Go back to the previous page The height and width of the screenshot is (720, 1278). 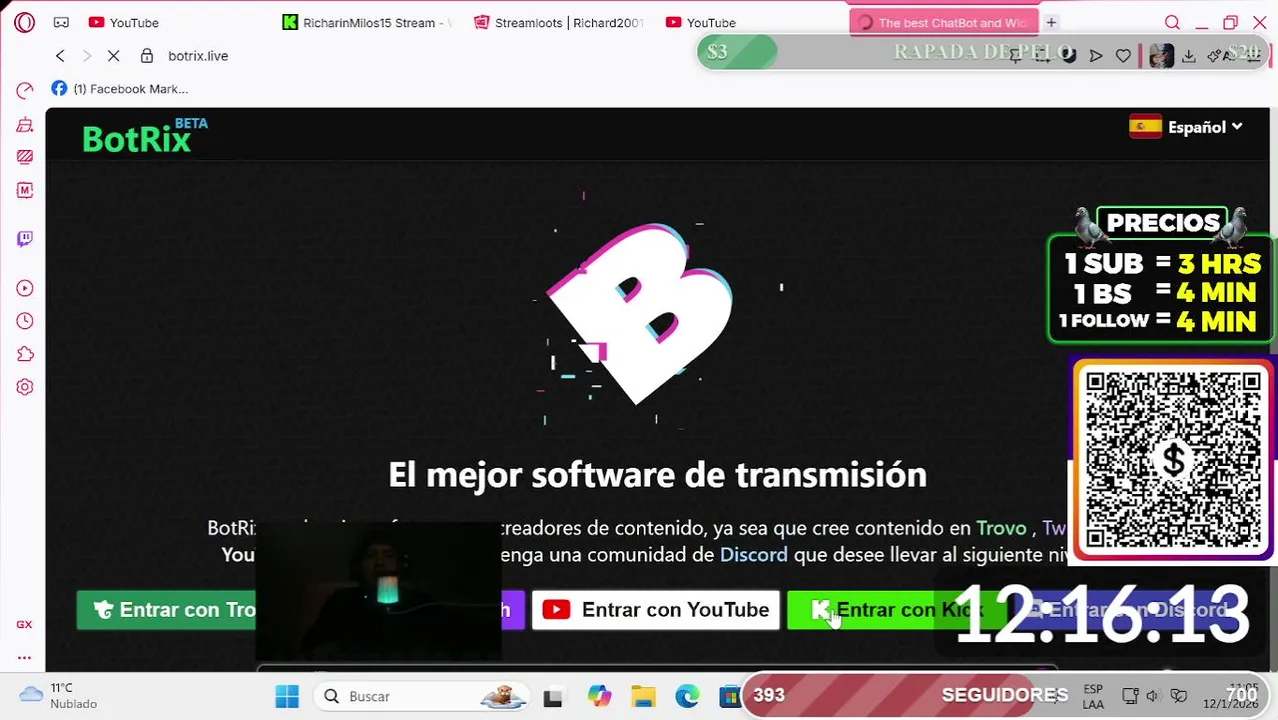[60, 56]
